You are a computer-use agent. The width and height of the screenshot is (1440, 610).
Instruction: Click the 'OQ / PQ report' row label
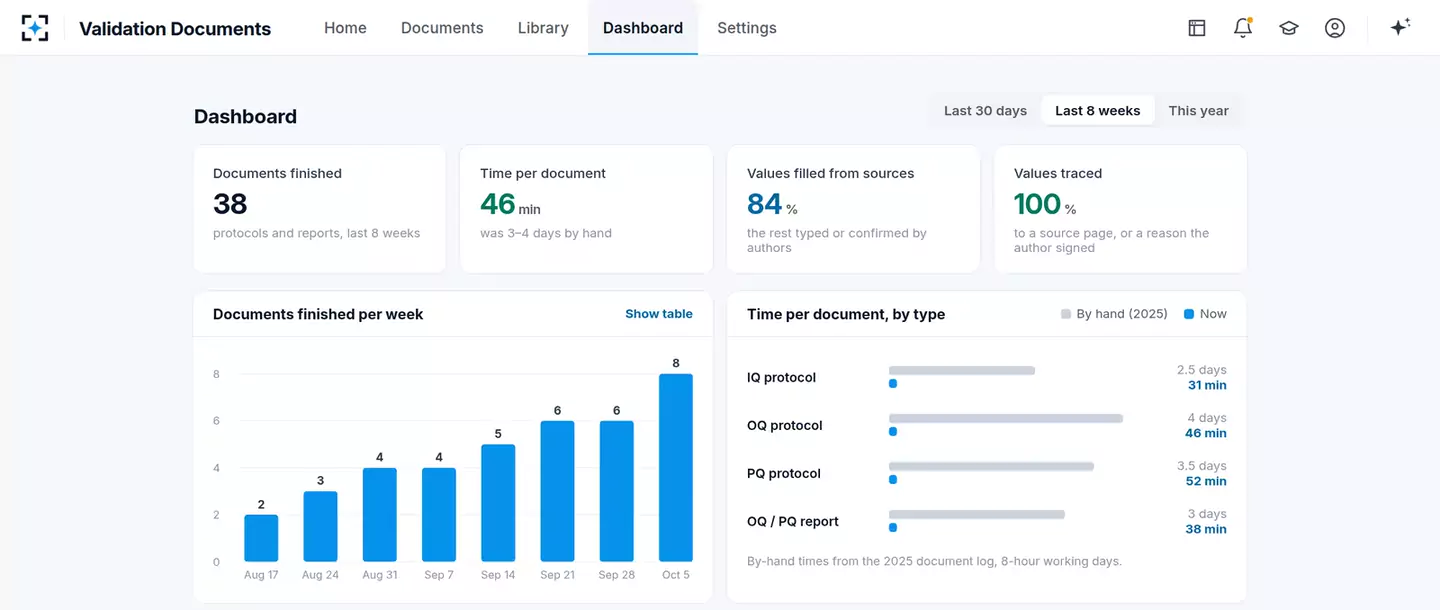[x=793, y=522]
